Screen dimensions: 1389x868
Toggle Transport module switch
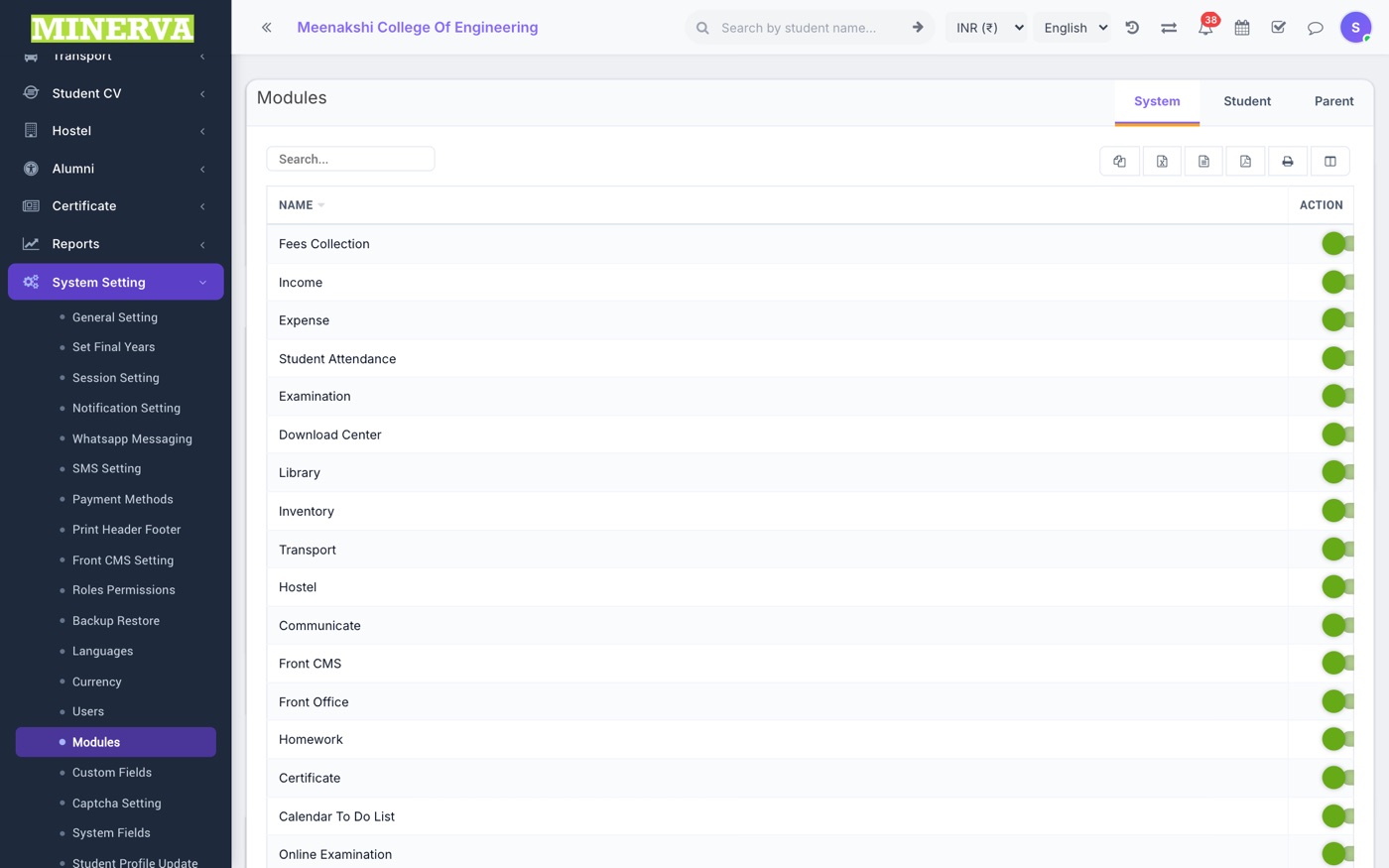point(1337,550)
